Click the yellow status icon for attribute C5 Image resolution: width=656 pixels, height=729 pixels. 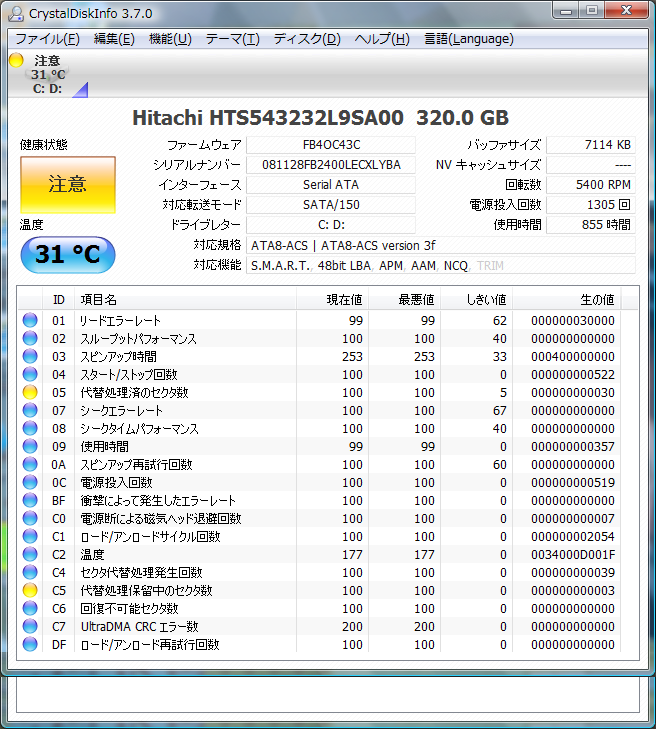(30, 591)
